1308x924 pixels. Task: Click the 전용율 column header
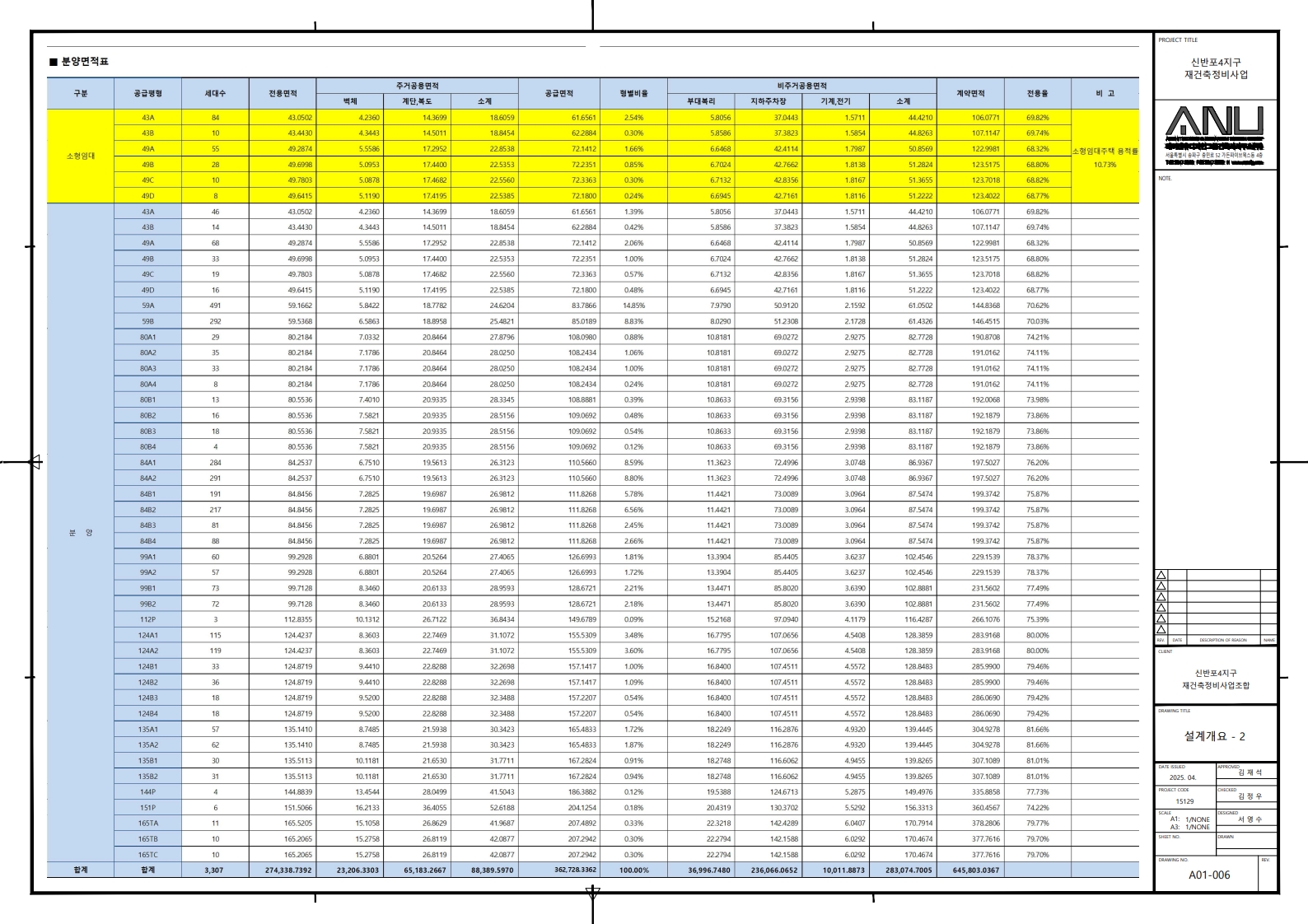click(x=1037, y=94)
